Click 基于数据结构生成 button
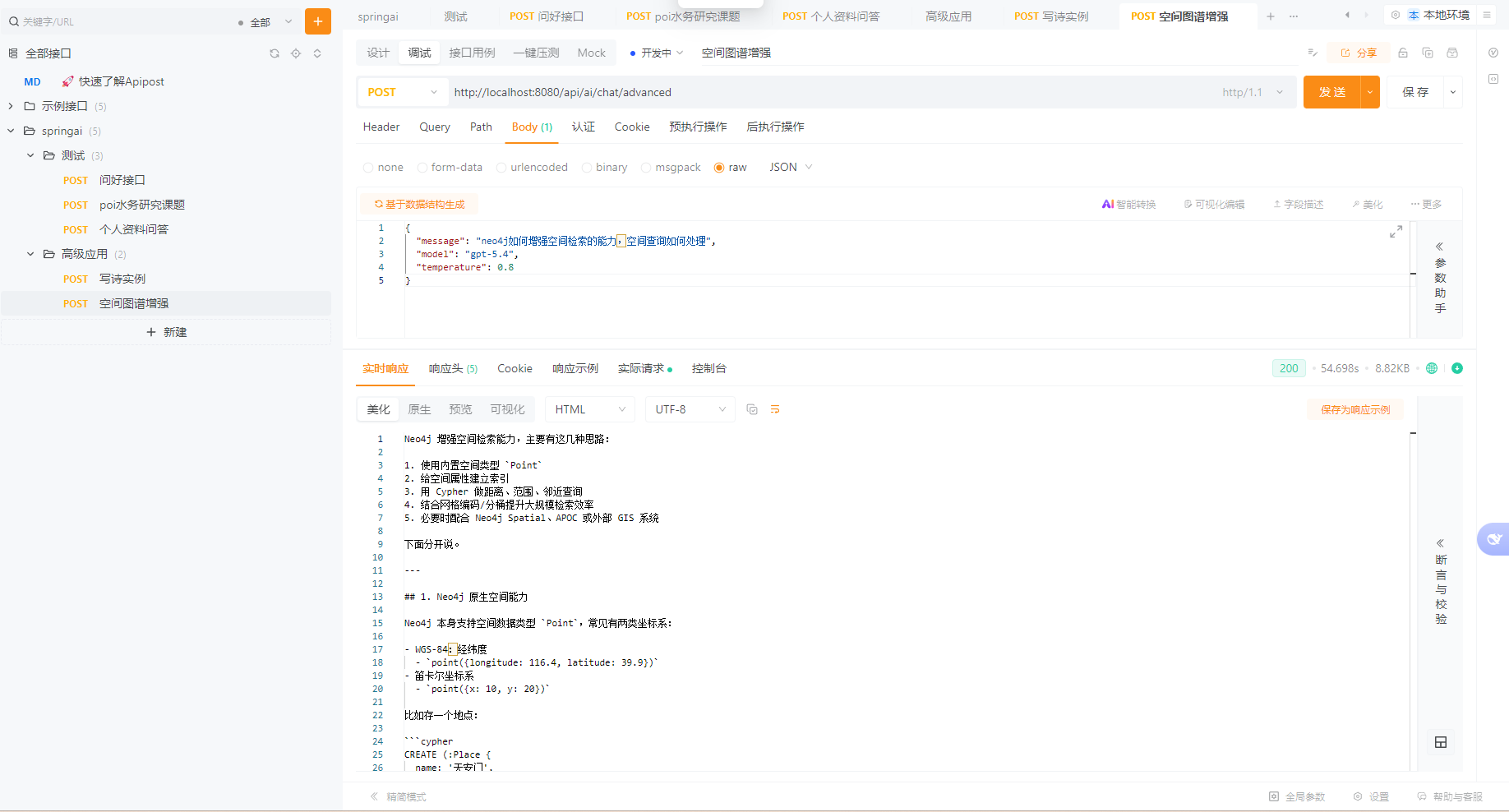 point(419,205)
